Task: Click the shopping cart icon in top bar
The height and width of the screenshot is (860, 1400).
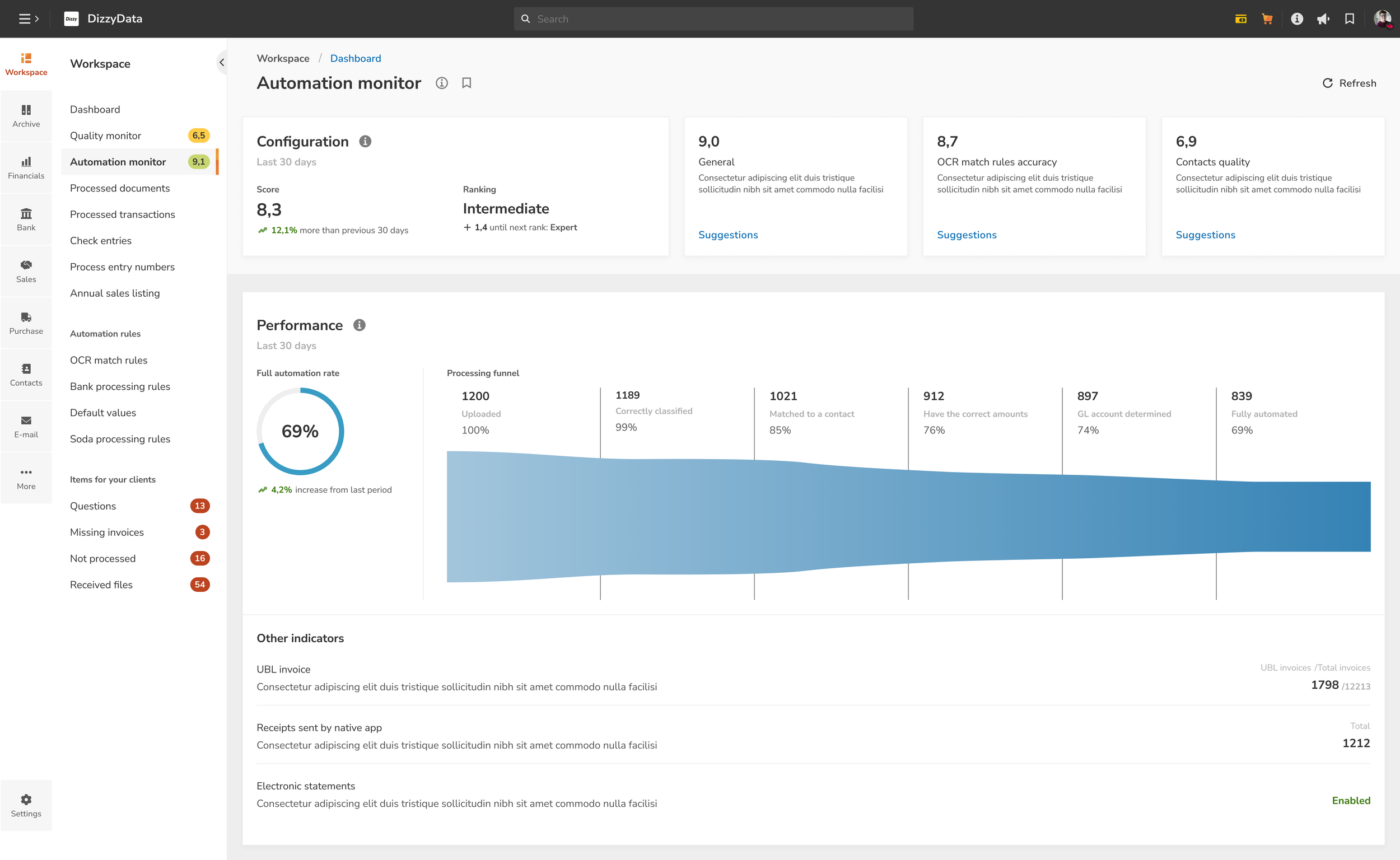Action: [x=1267, y=19]
